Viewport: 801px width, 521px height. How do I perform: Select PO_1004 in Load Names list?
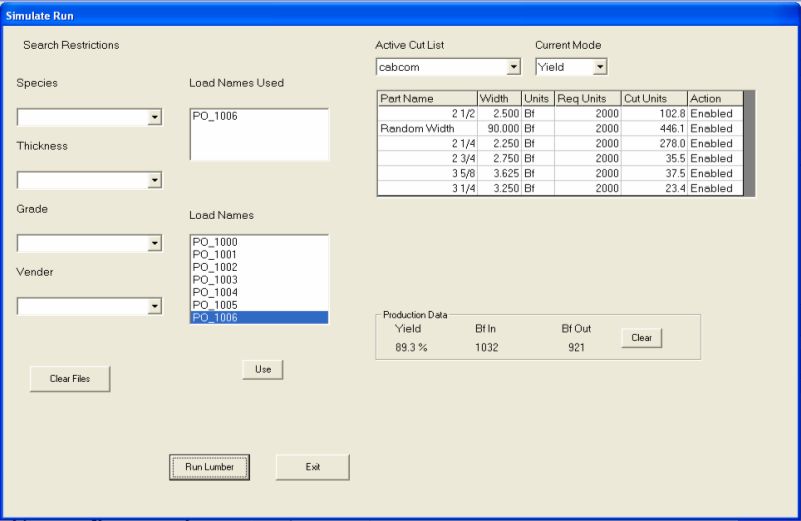(259, 292)
